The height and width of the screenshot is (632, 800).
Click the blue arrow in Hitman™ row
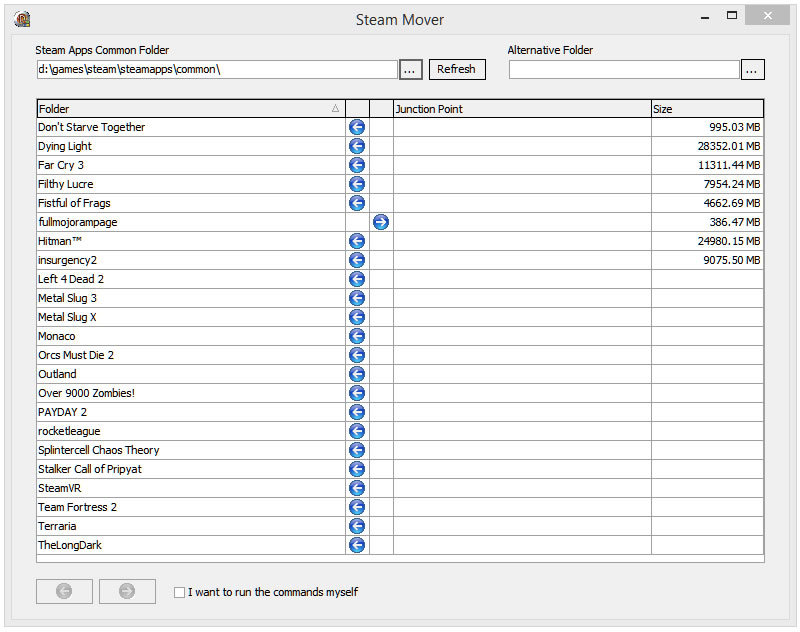coord(357,241)
